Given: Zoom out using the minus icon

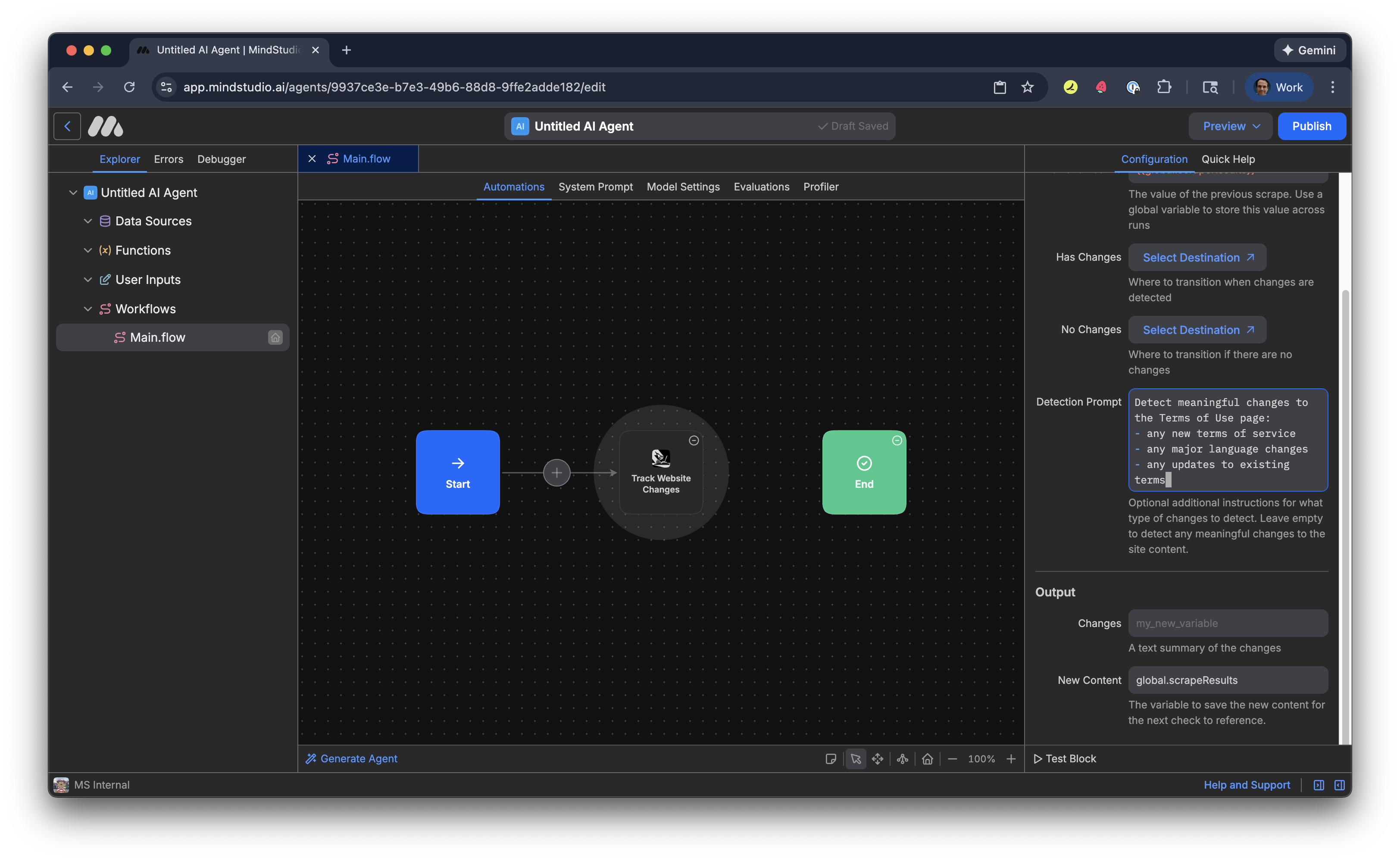Looking at the screenshot, I should [952, 758].
